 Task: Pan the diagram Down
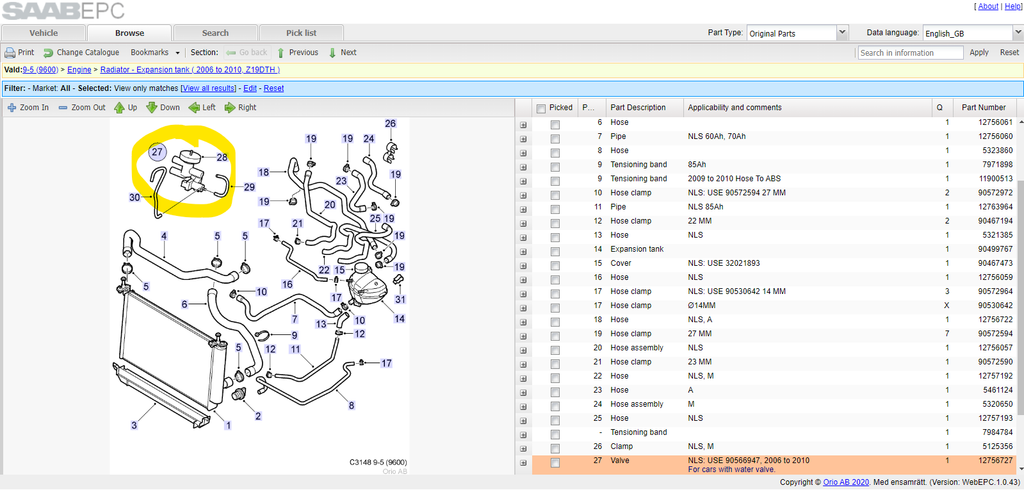(x=163, y=108)
